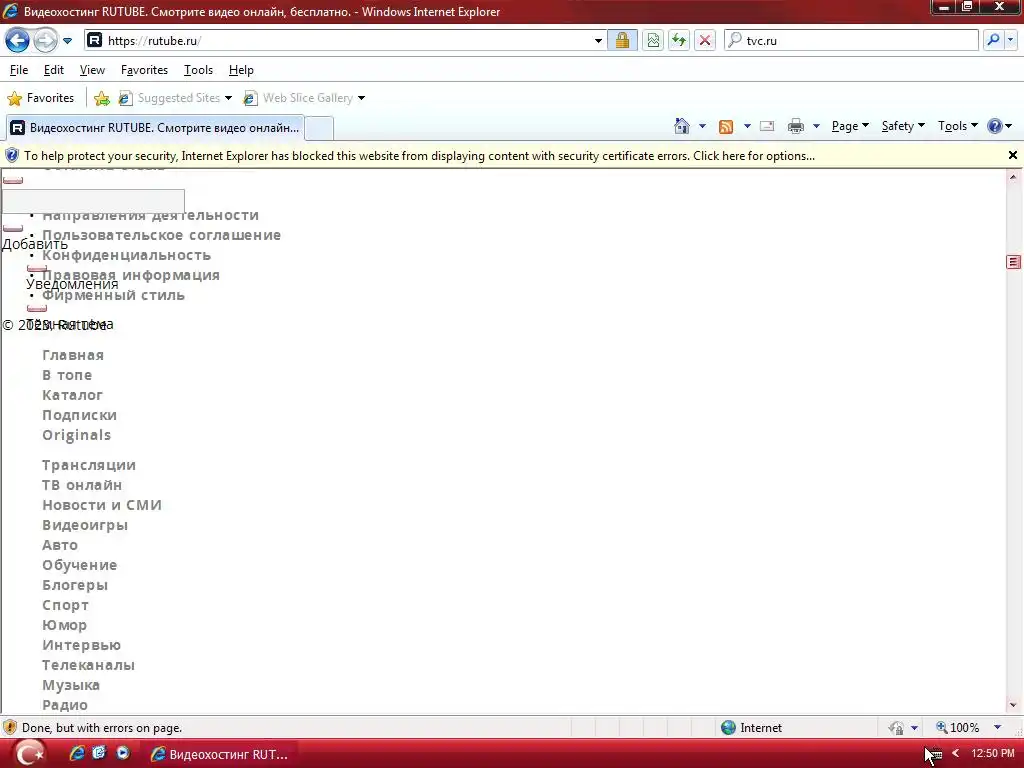Click the security certificate warning information bar
The width and height of the screenshot is (1024, 768).
click(x=419, y=156)
